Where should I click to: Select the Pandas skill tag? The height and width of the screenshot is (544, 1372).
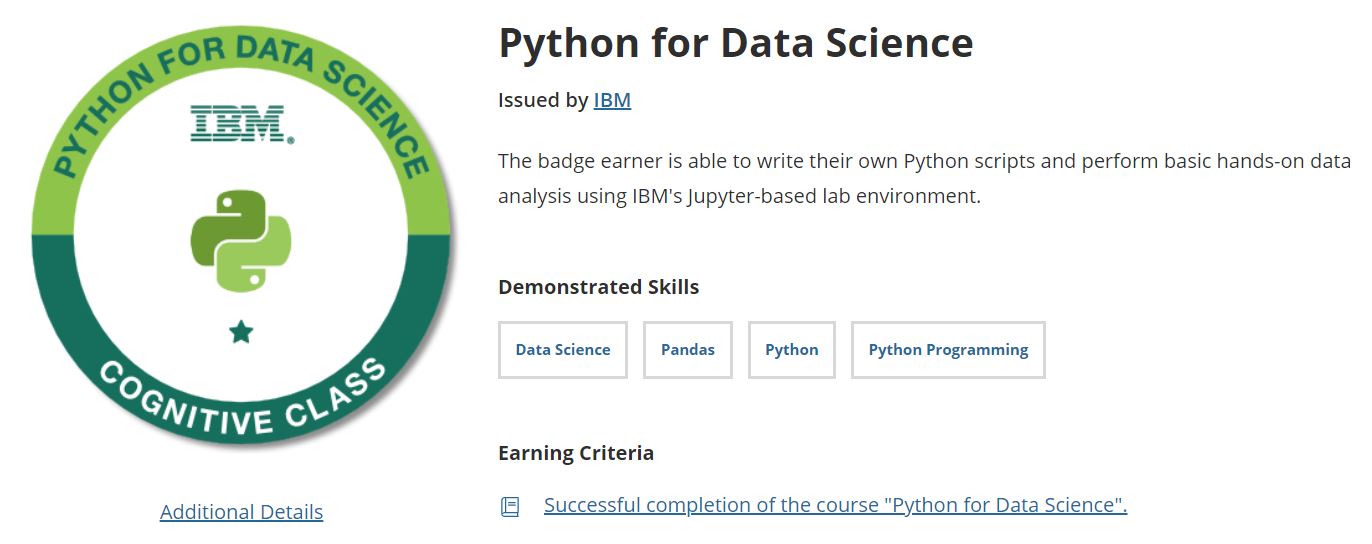(x=687, y=350)
